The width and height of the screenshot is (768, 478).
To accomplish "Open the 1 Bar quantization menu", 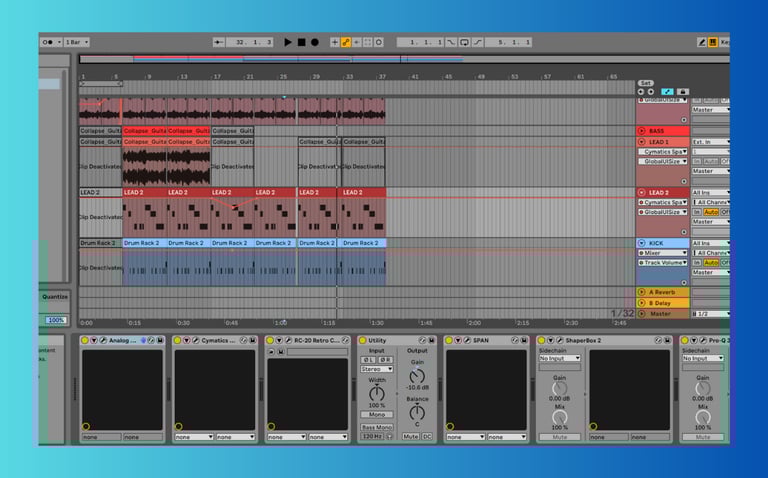I will [x=76, y=42].
